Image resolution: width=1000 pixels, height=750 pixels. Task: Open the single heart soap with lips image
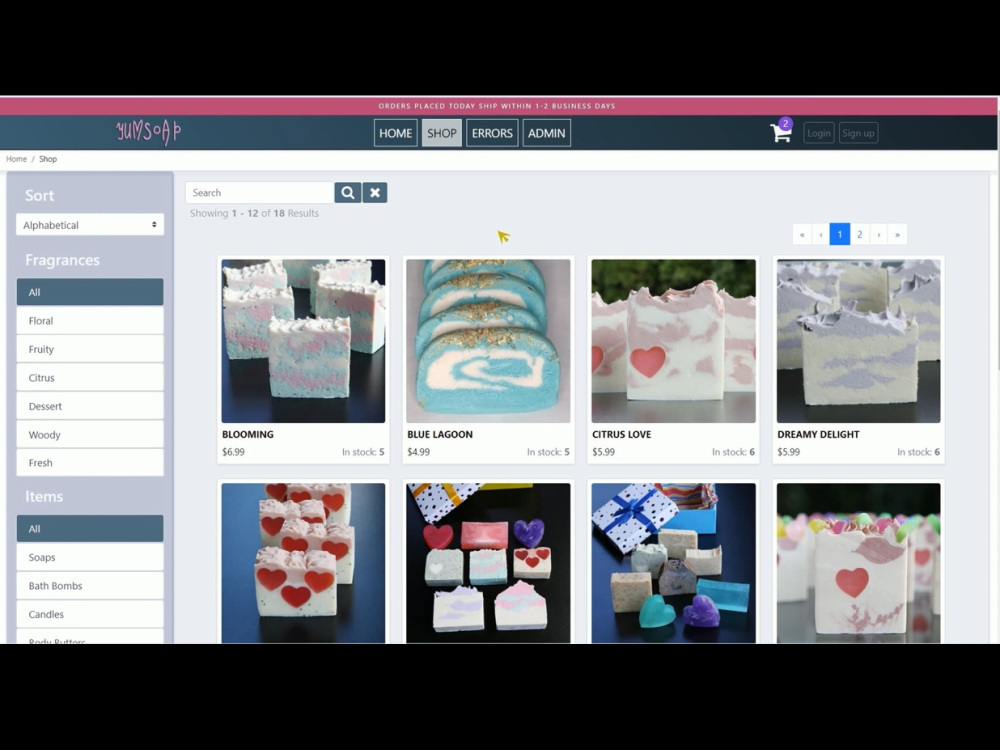click(858, 562)
